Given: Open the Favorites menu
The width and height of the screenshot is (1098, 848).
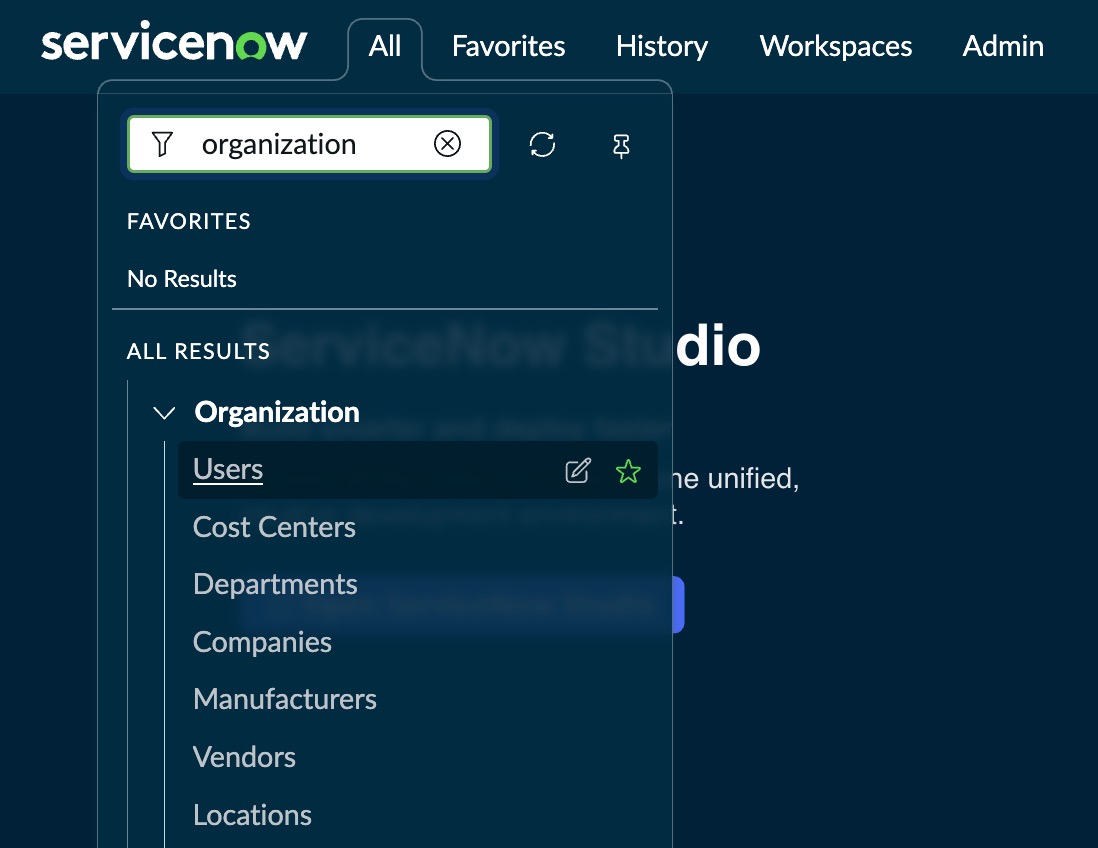Looking at the screenshot, I should (x=508, y=46).
